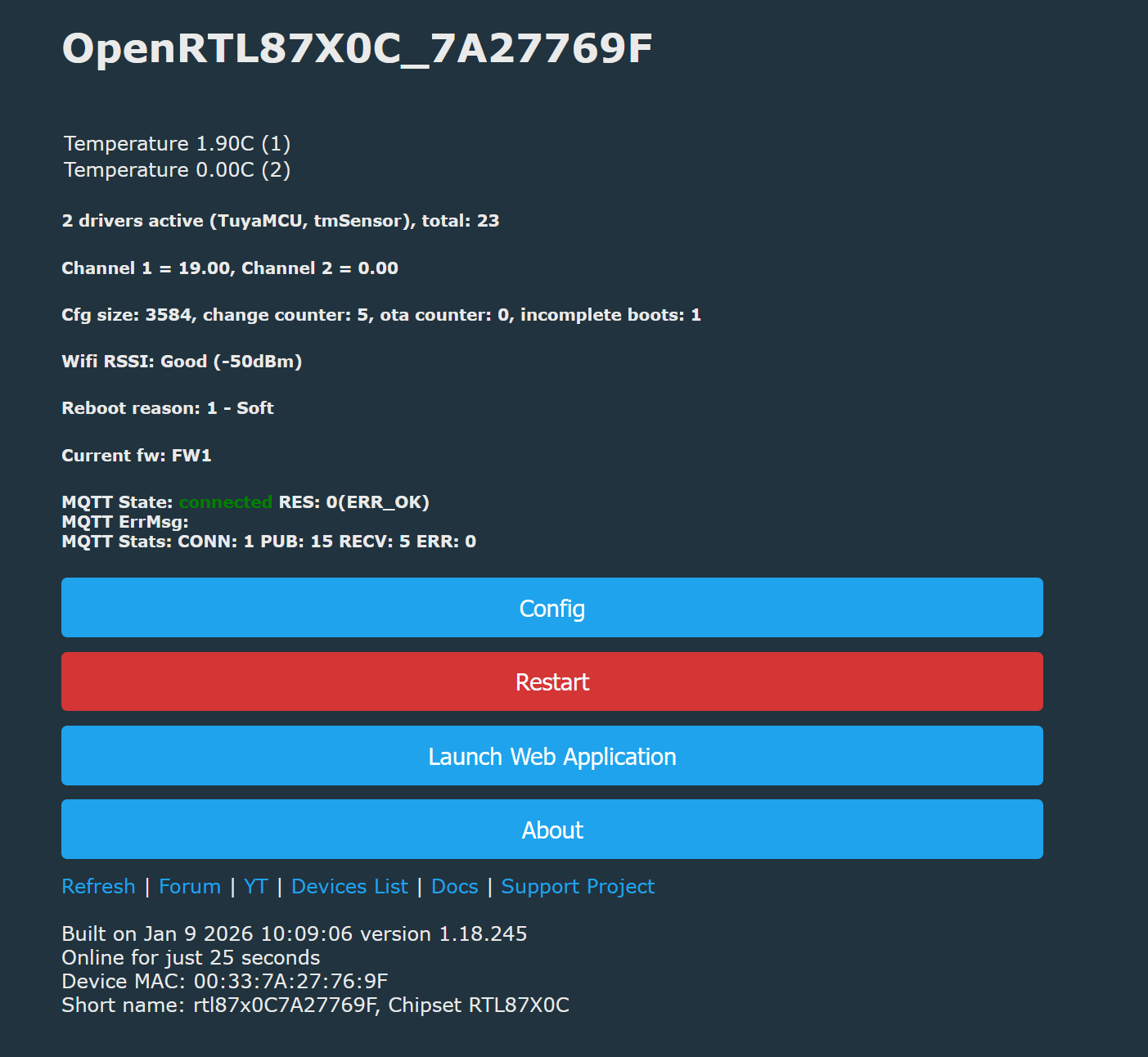Visit the Forum link
This screenshot has height=1057, width=1148.
190,887
